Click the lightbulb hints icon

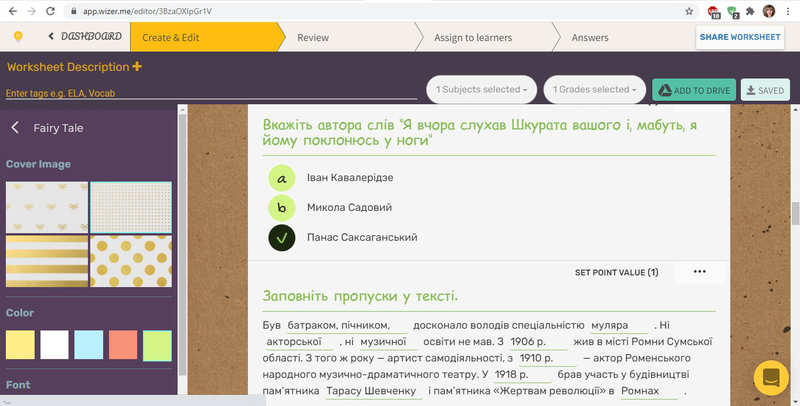pyautogui.click(x=17, y=37)
